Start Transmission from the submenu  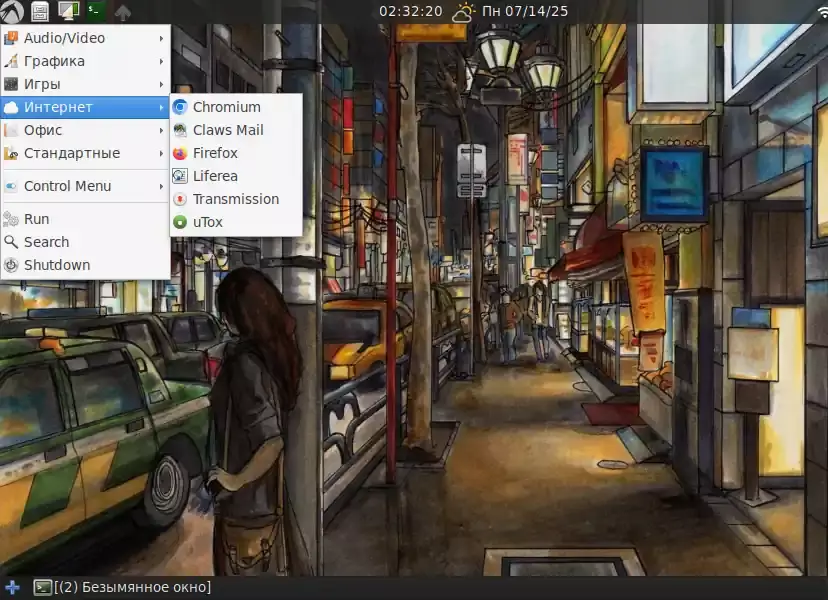[236, 199]
